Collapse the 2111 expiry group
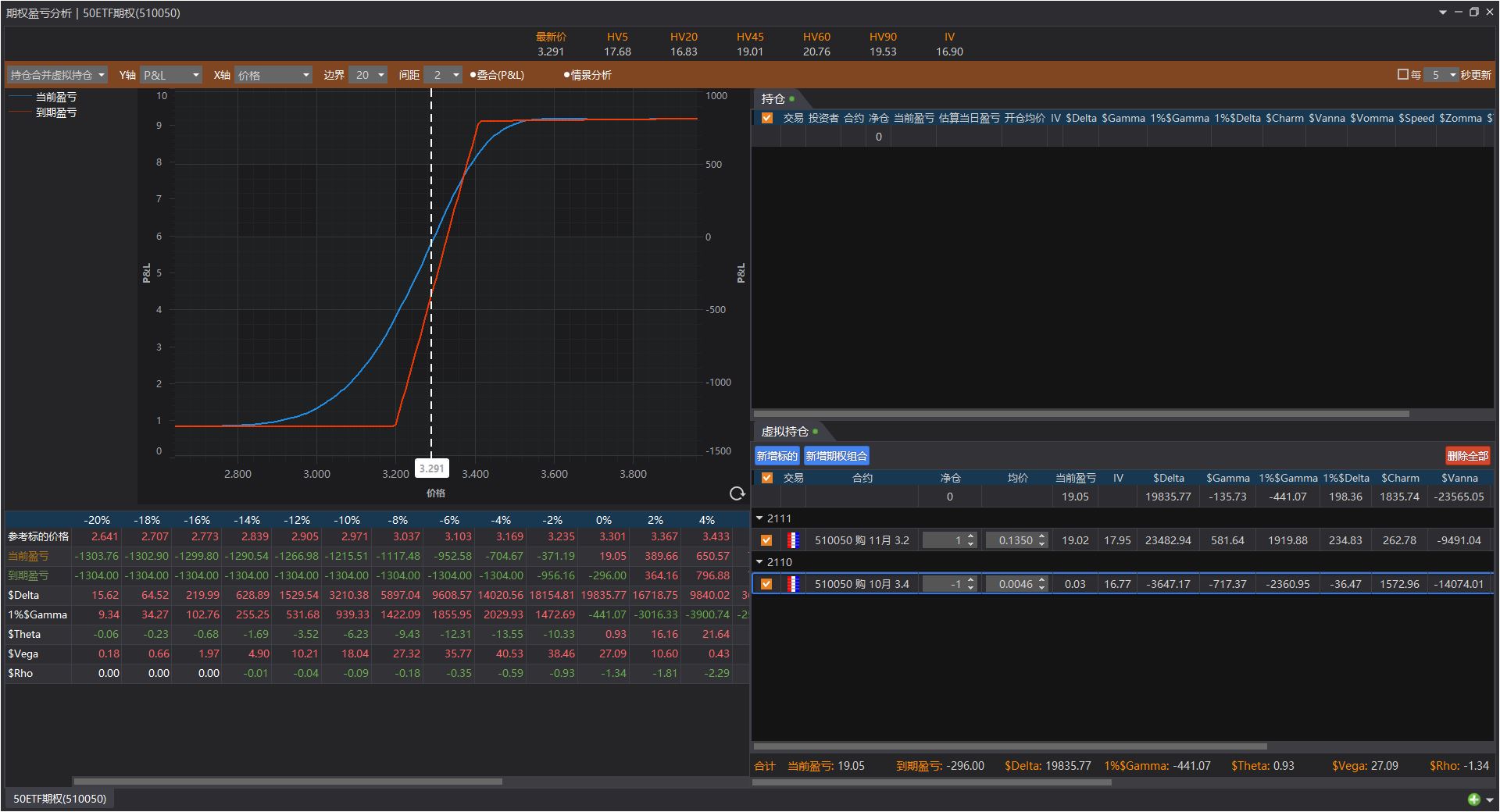Screen dimensions: 1500x812 (x=759, y=518)
